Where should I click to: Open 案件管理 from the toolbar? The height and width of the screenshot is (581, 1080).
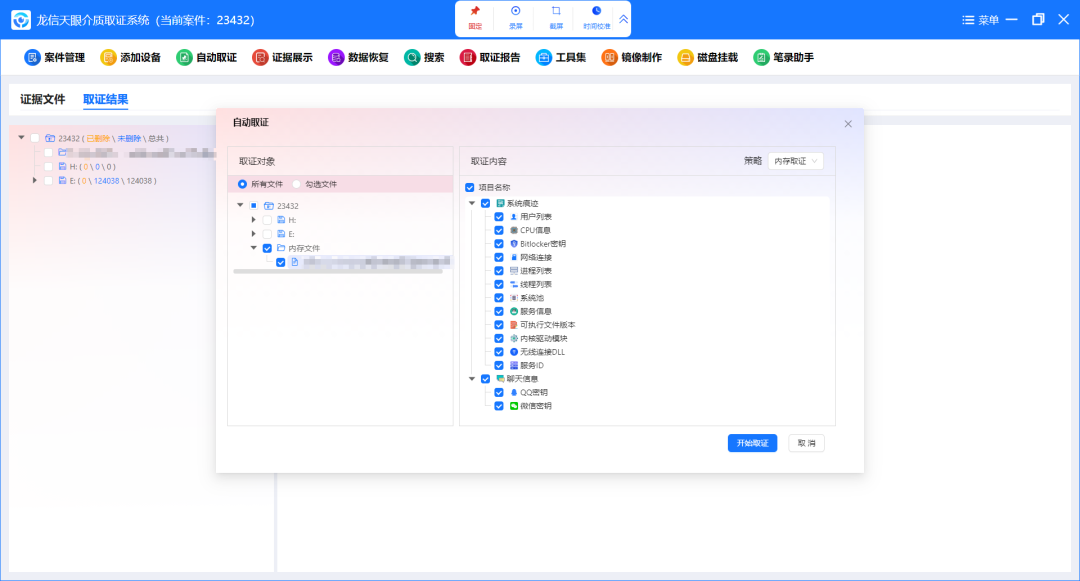coord(54,58)
